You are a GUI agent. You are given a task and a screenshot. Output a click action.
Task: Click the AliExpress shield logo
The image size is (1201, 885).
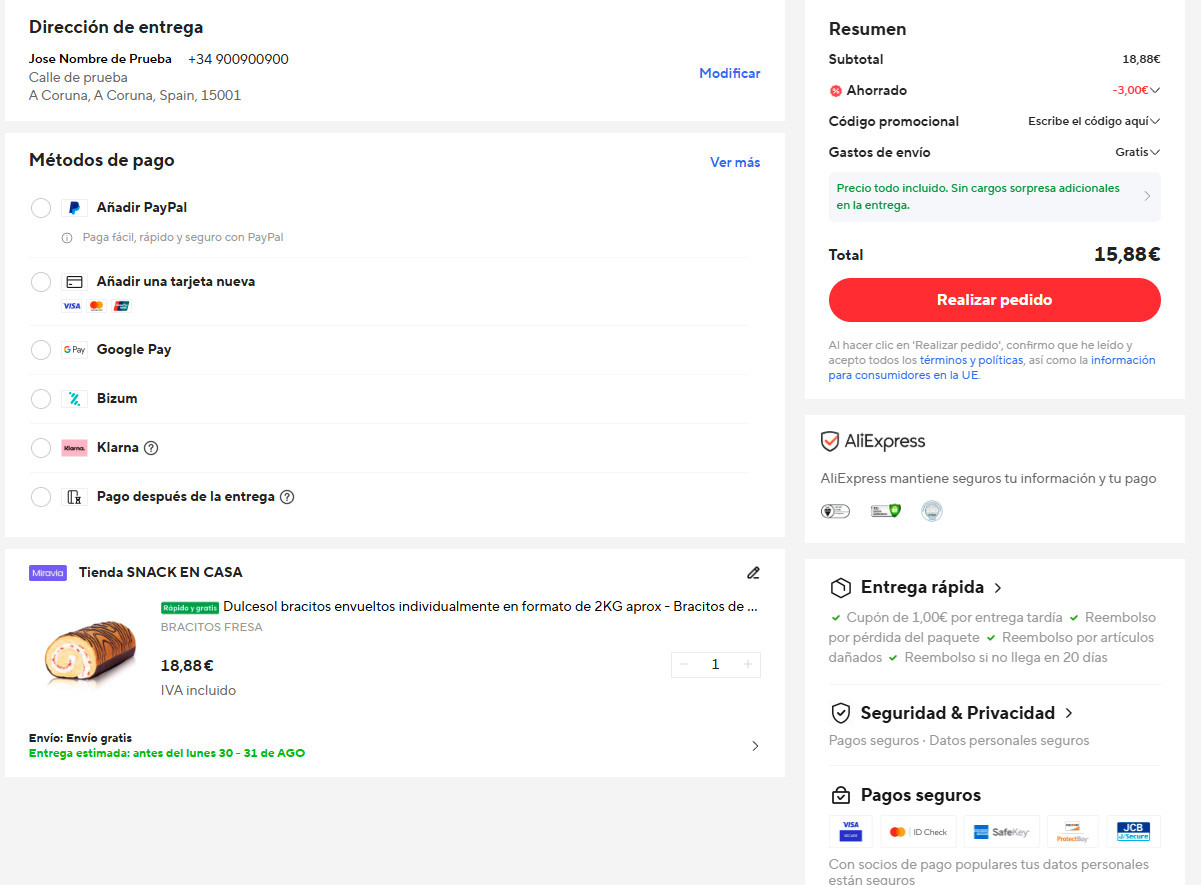[830, 442]
